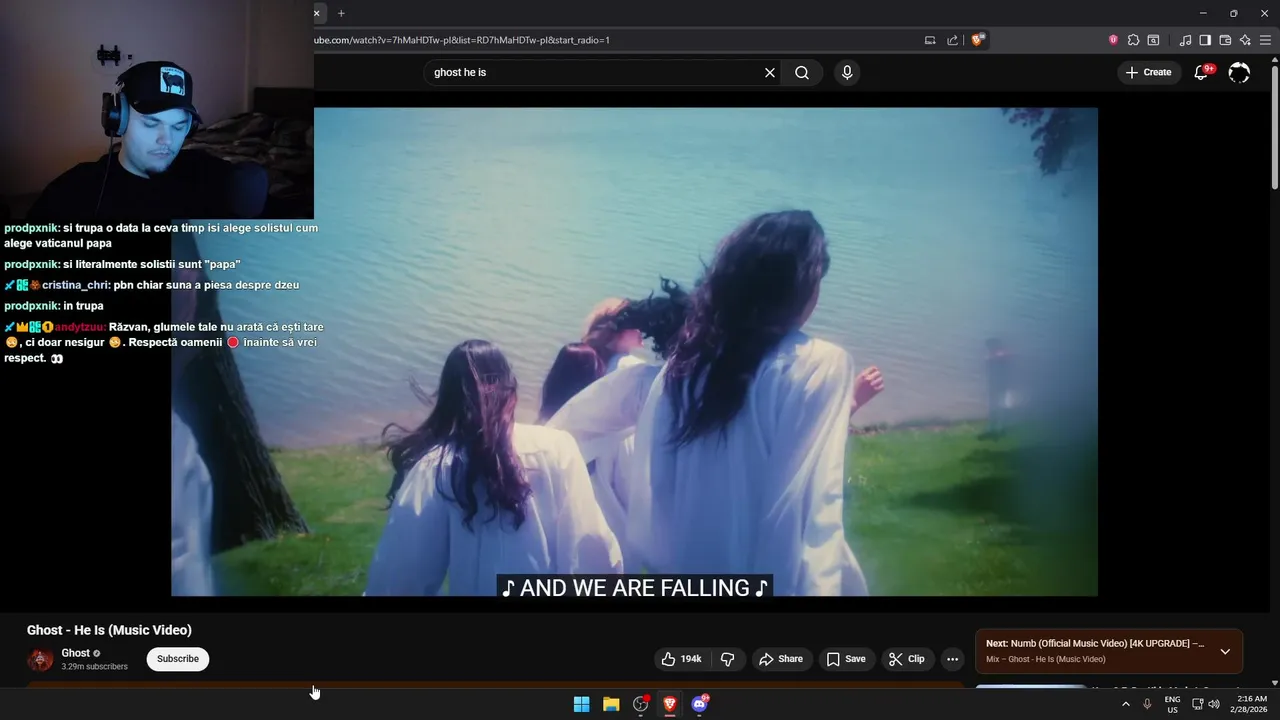This screenshot has width=1280, height=720.
Task: Dislike the video
Action: 728,659
